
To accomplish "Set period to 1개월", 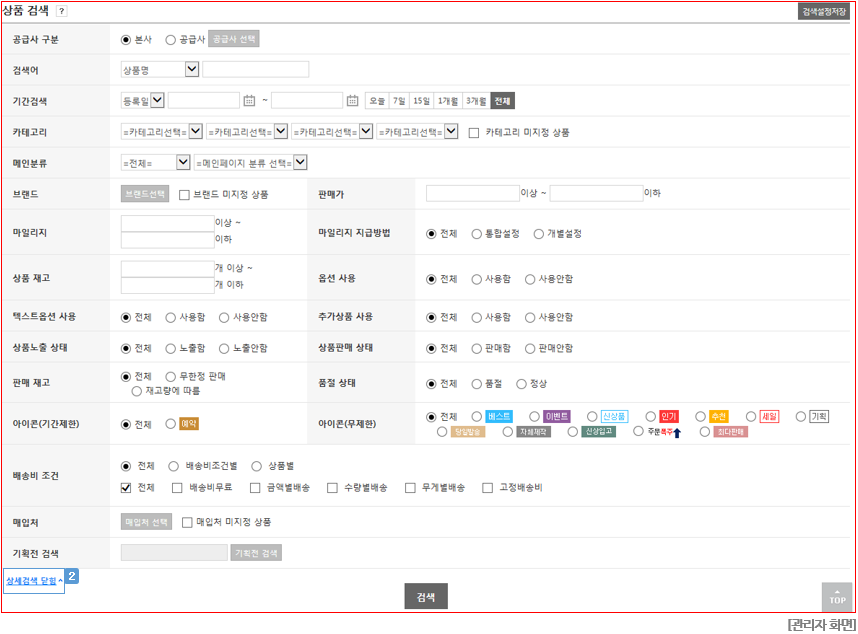I will (448, 101).
